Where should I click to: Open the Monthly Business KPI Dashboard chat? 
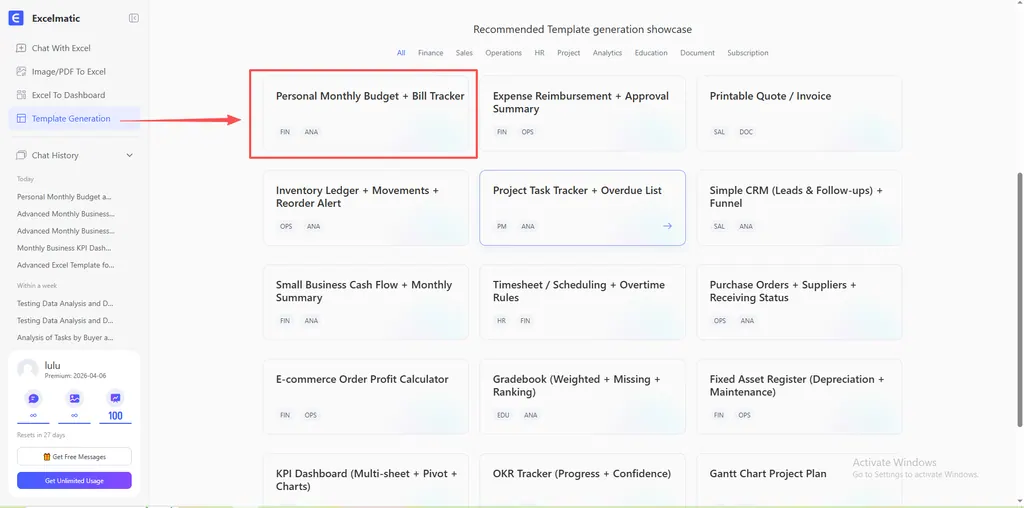(x=64, y=248)
